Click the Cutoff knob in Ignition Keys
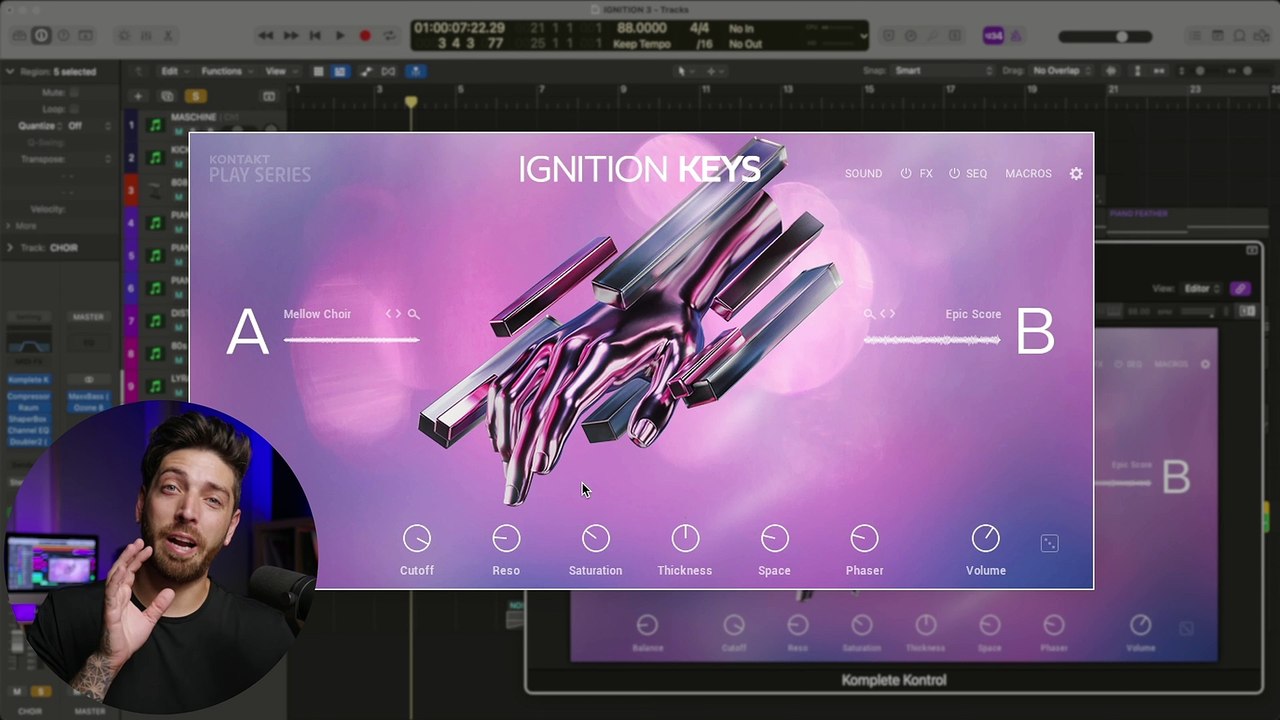 coord(417,539)
